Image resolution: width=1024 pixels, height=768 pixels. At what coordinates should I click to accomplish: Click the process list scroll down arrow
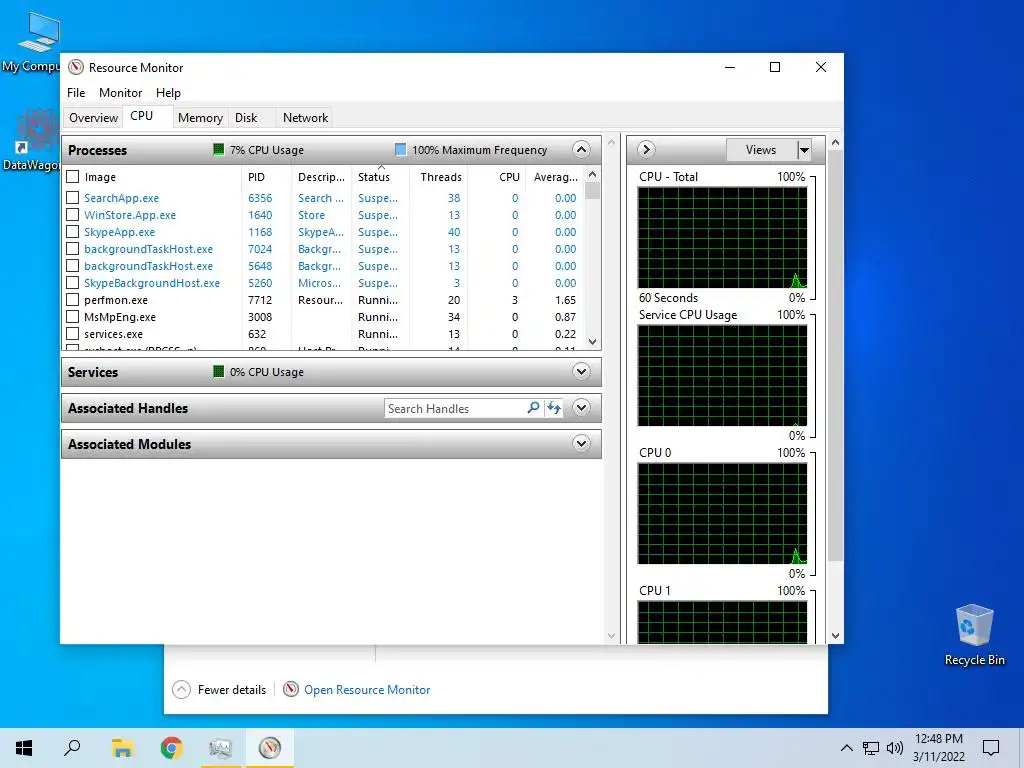(592, 342)
